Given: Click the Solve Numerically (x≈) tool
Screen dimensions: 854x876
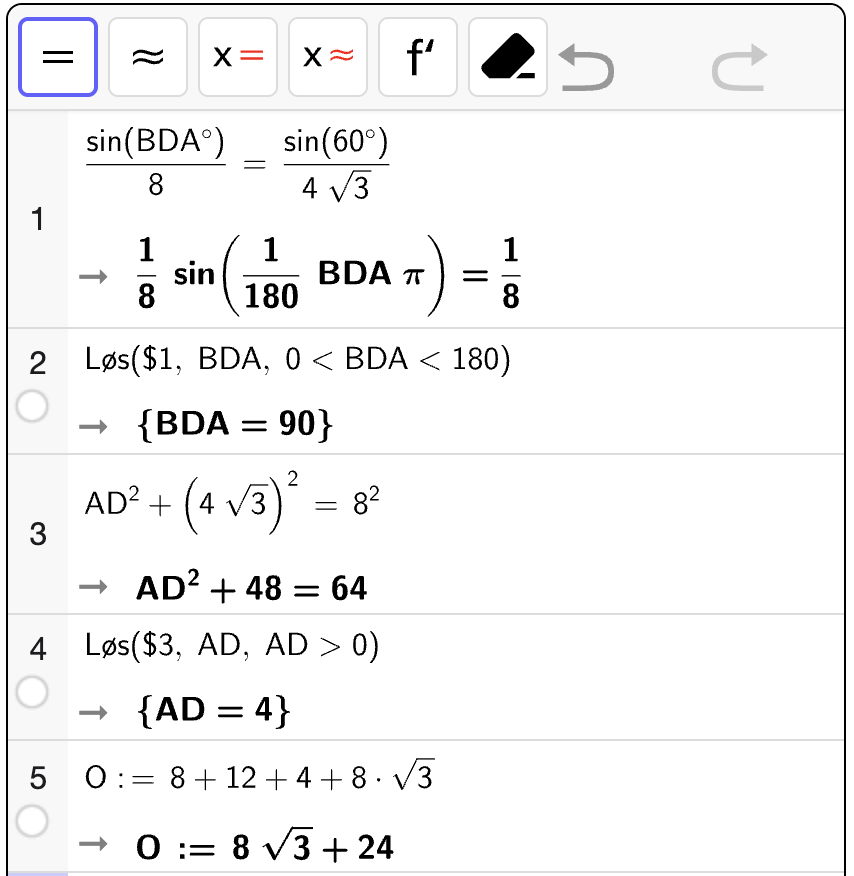Looking at the screenshot, I should coord(328,57).
